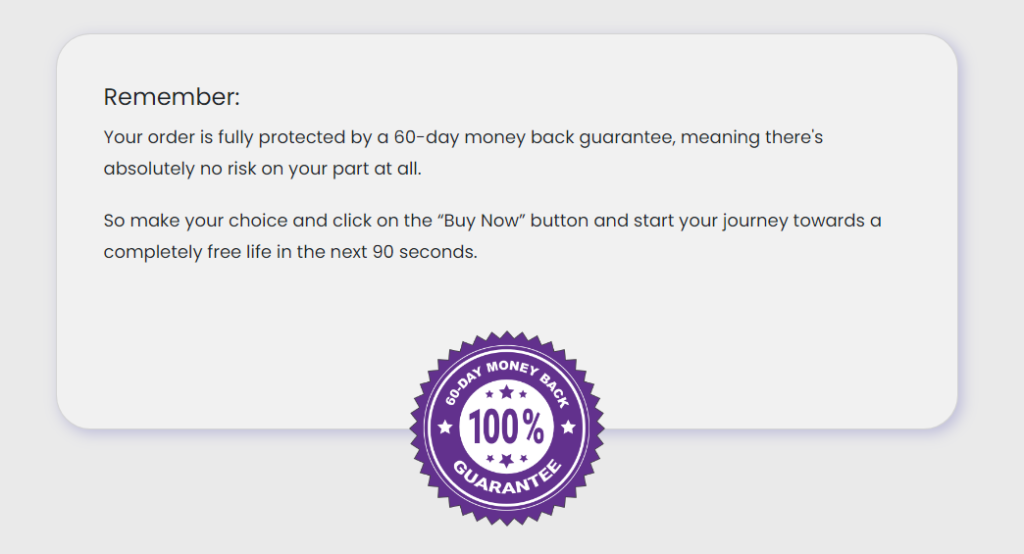Click the small purple star left of top star
This screenshot has width=1024, height=554.
pyautogui.click(x=489, y=395)
